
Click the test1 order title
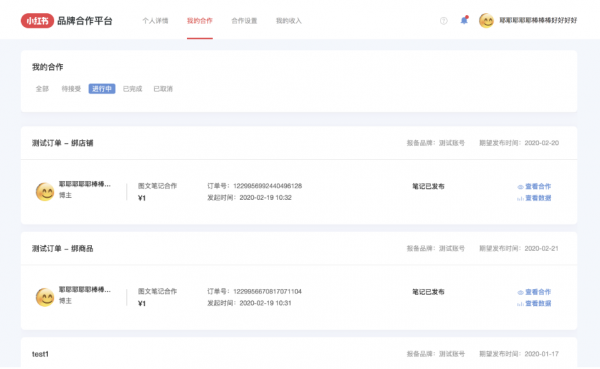(x=40, y=354)
